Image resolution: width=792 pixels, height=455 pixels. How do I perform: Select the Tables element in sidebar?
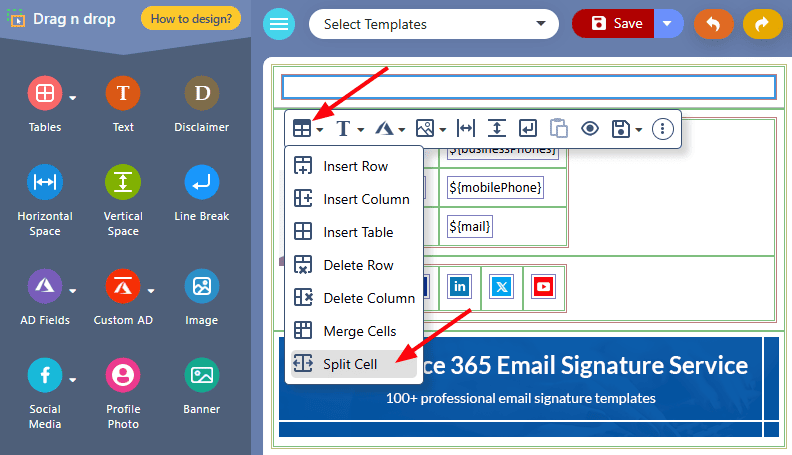click(45, 93)
